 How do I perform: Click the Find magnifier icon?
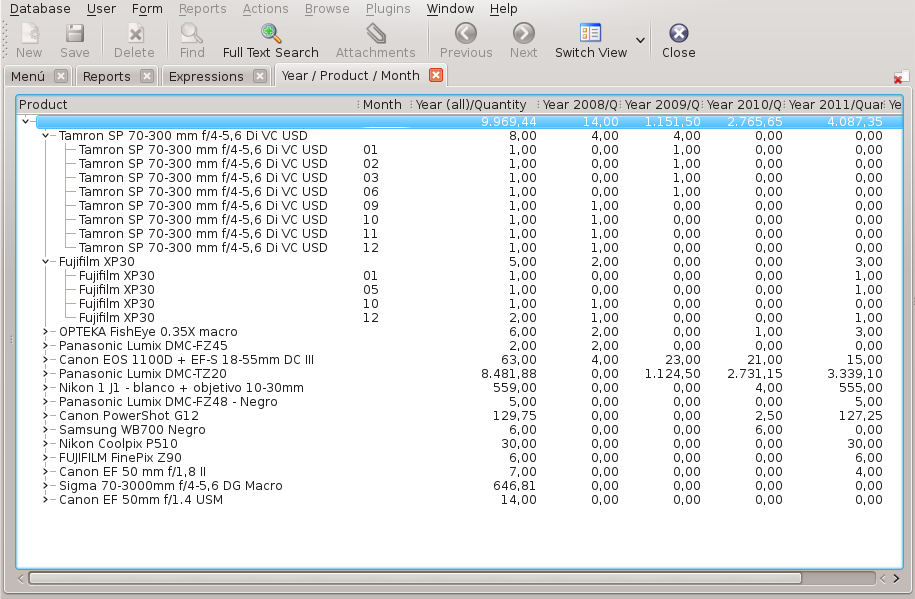click(191, 34)
